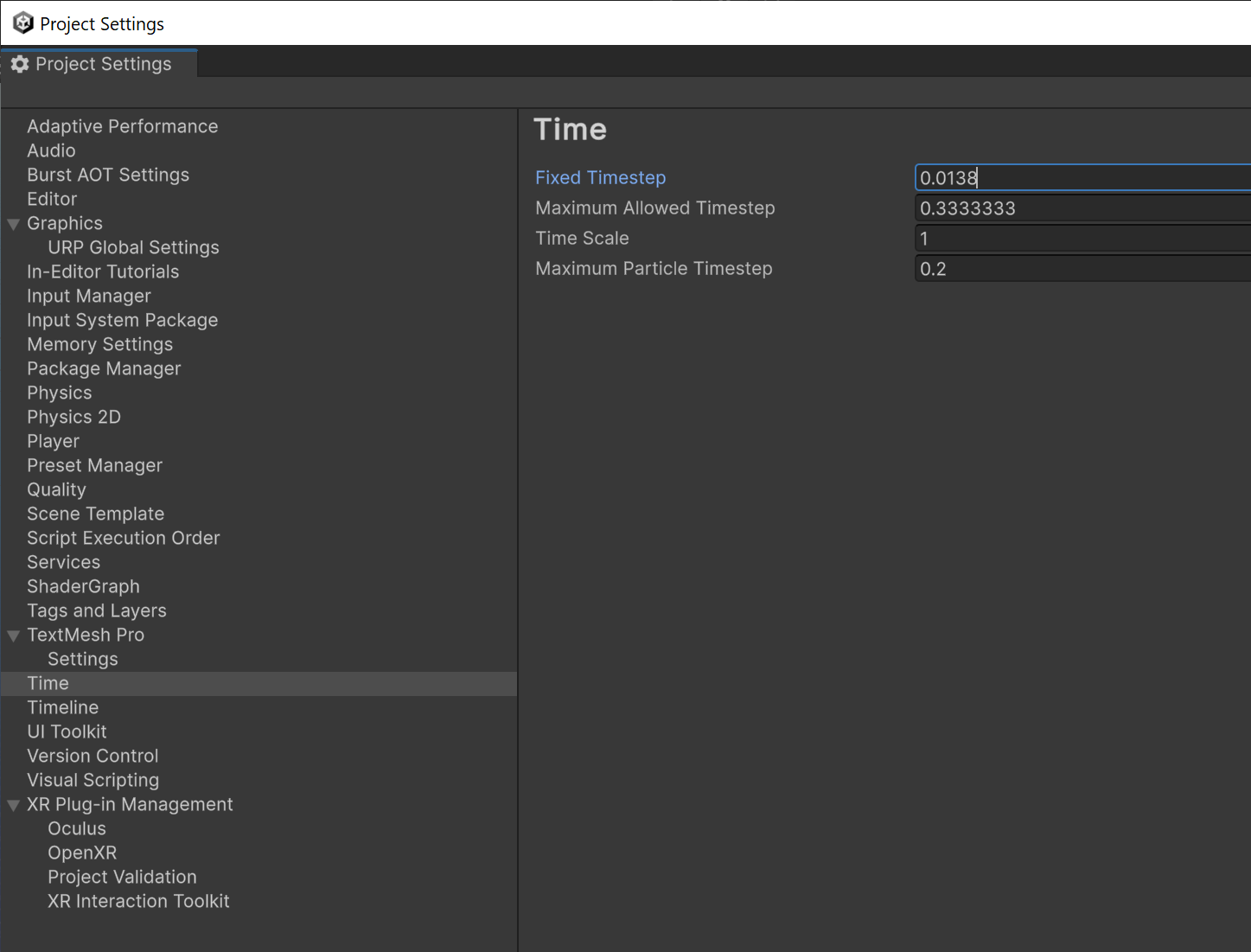Select Visual Scripting settings
Viewport: 1251px width, 952px height.
click(93, 780)
